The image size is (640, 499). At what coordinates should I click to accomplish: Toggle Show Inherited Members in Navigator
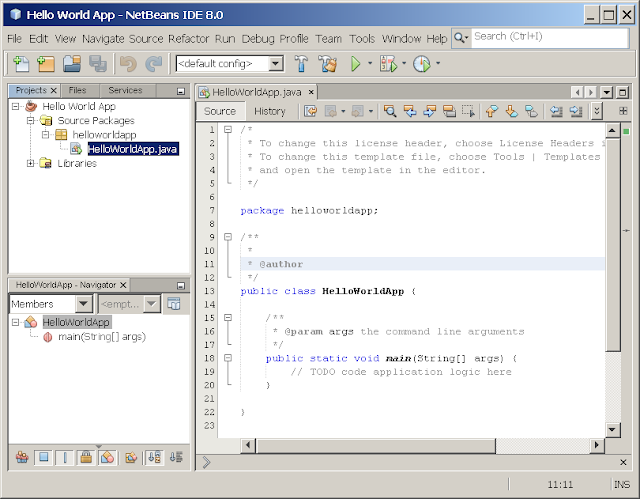tap(22, 457)
